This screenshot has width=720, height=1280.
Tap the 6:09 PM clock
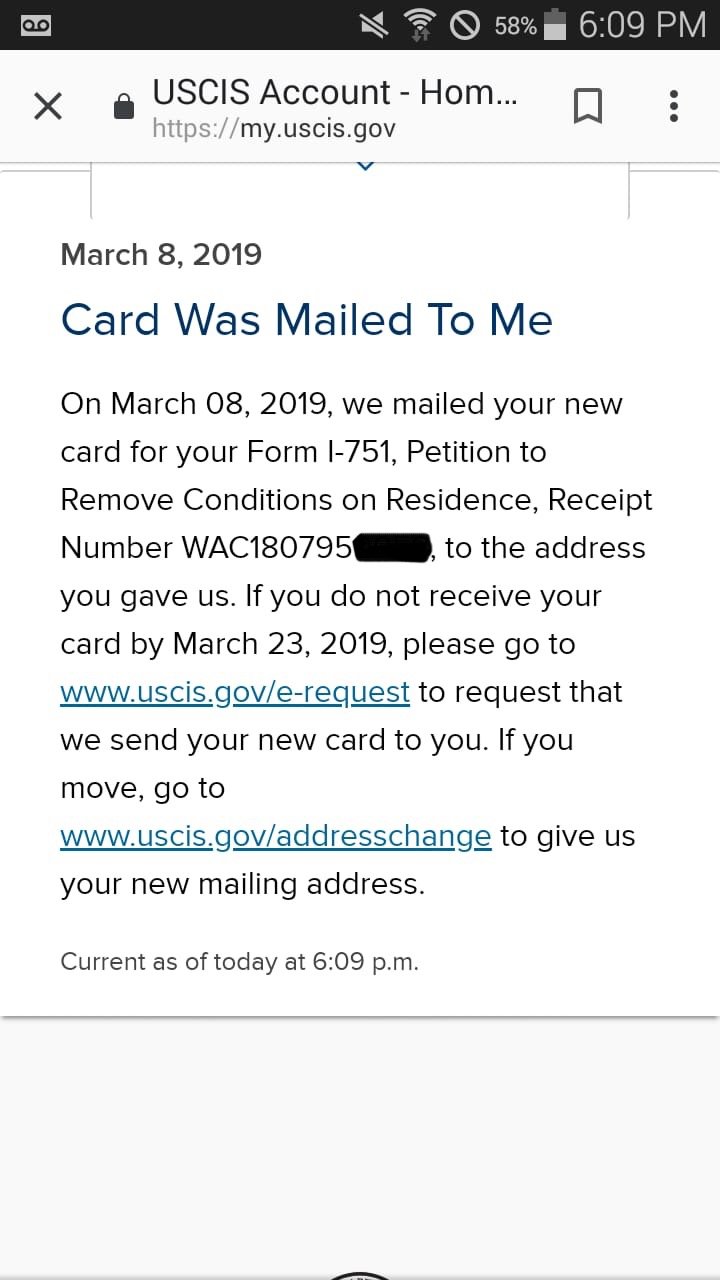point(642,25)
